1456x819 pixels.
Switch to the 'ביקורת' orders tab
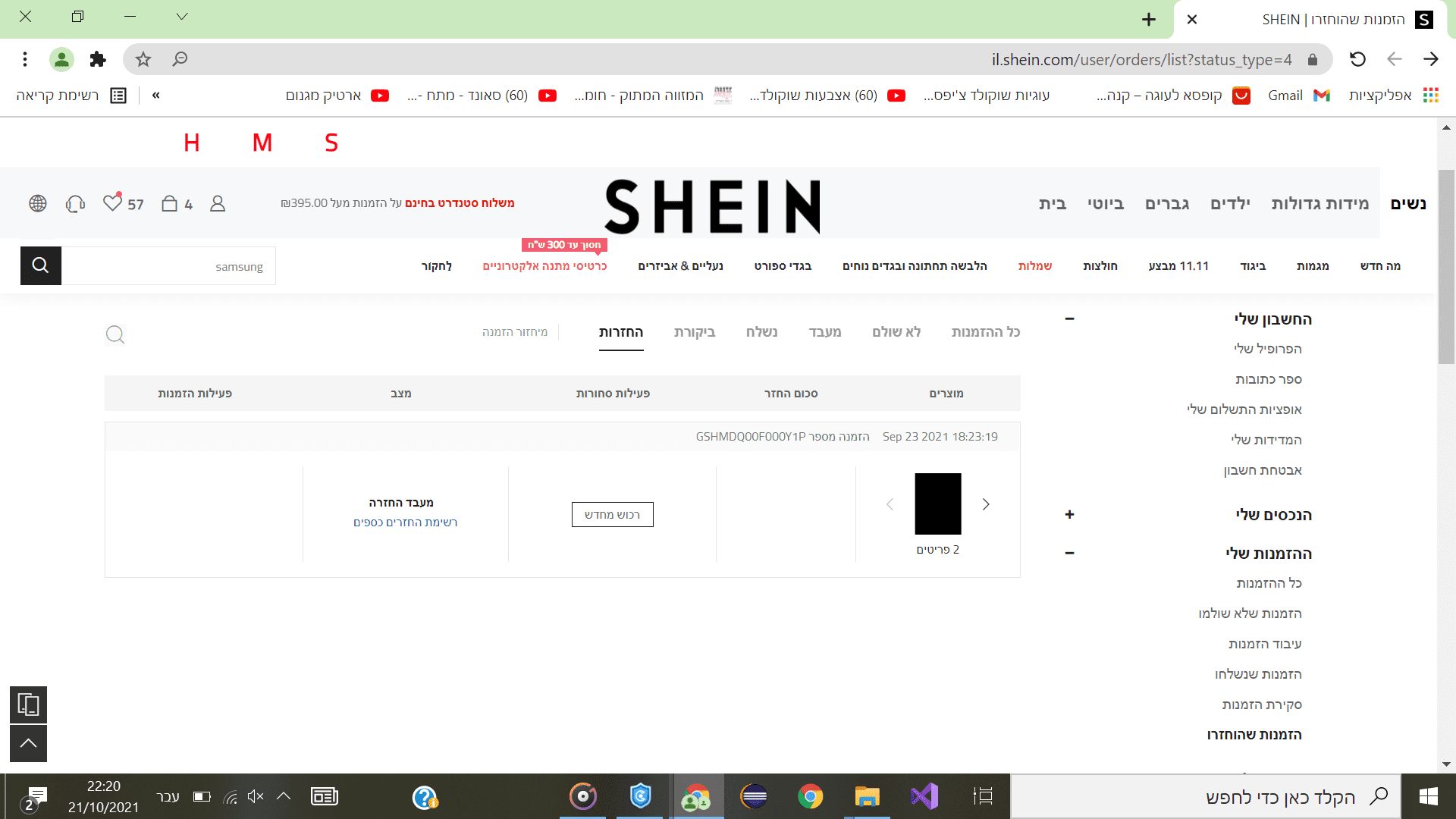pos(695,332)
